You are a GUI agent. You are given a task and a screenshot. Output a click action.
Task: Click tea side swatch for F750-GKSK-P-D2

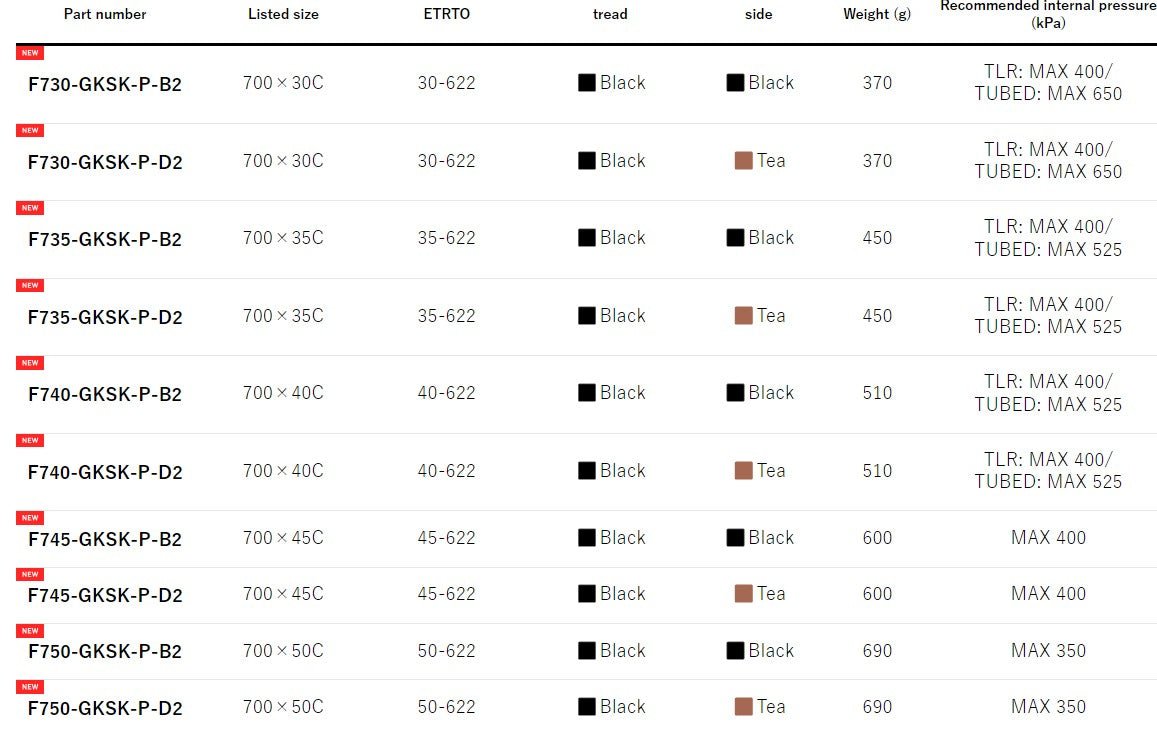pyautogui.click(x=743, y=707)
